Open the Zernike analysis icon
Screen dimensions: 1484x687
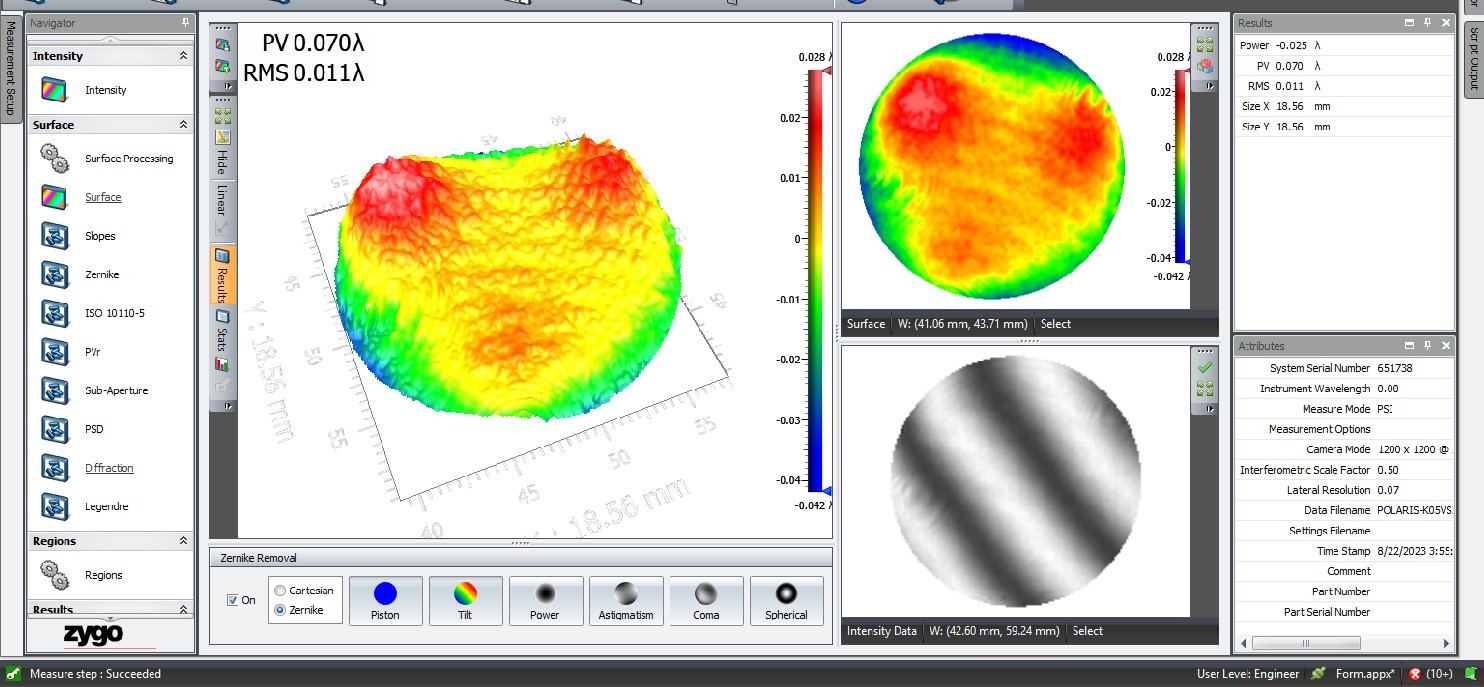[x=54, y=274]
